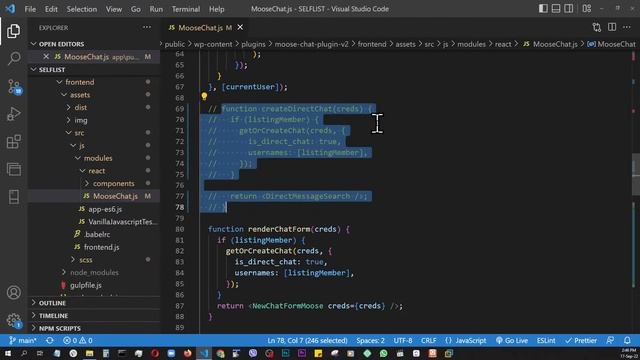The image size is (640, 360).
Task: Open Compare Changes icon in editor toolbar
Action: pos(597,27)
